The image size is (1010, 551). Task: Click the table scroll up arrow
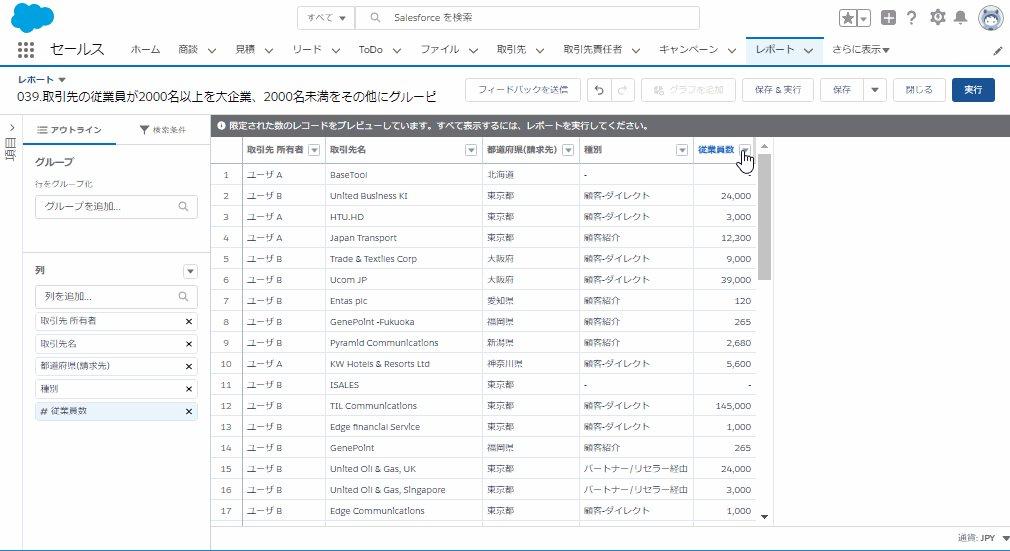coord(765,146)
